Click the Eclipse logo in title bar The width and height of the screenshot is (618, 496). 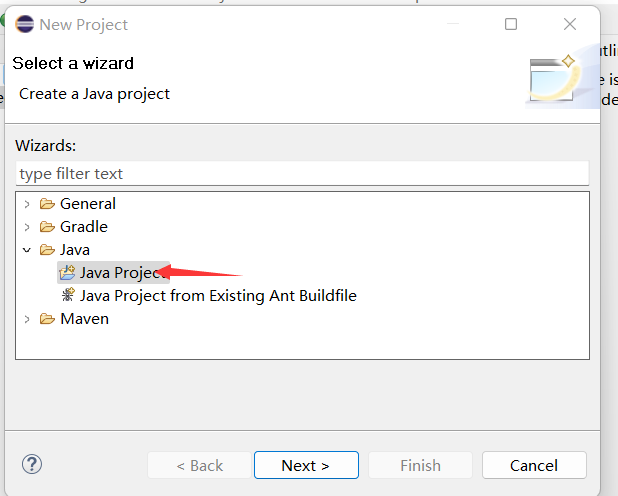(23, 24)
